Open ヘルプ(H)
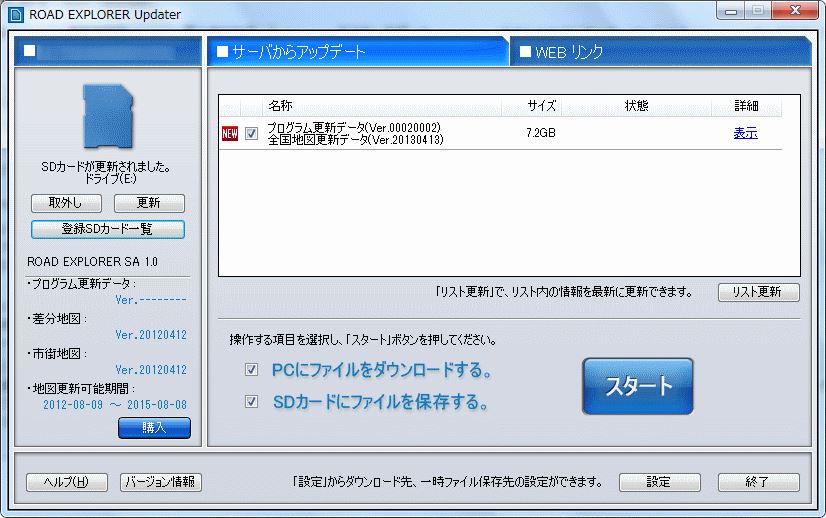Image resolution: width=826 pixels, height=518 pixels. 67,482
